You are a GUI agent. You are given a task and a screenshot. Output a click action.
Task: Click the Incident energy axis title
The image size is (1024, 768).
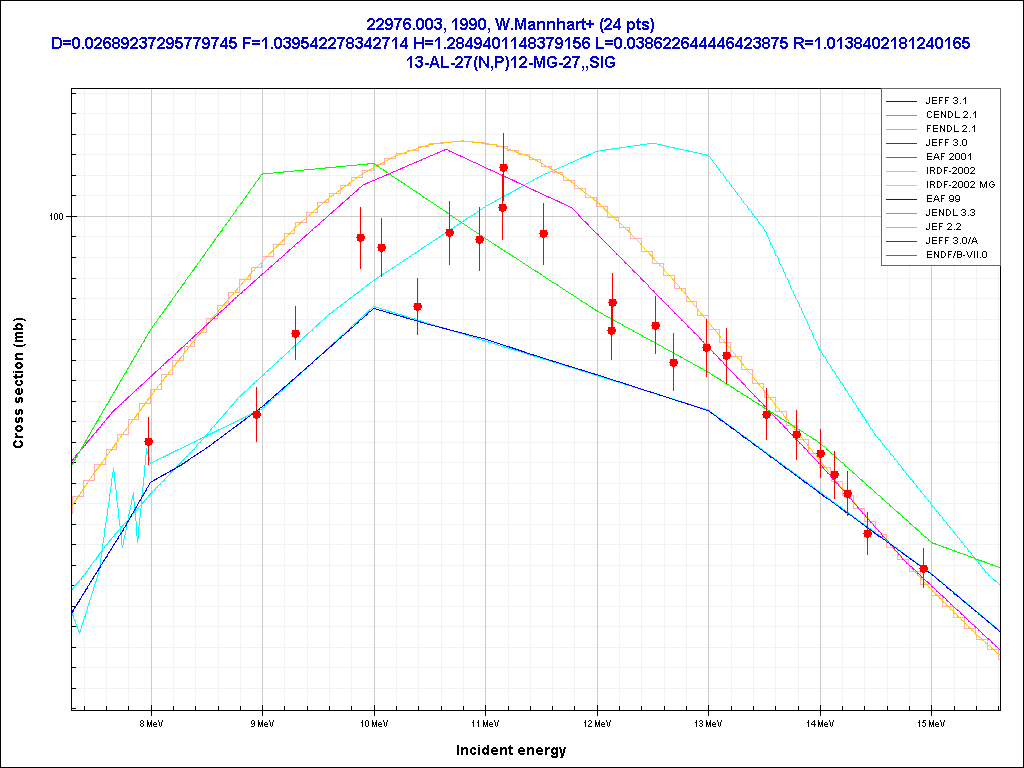(511, 750)
